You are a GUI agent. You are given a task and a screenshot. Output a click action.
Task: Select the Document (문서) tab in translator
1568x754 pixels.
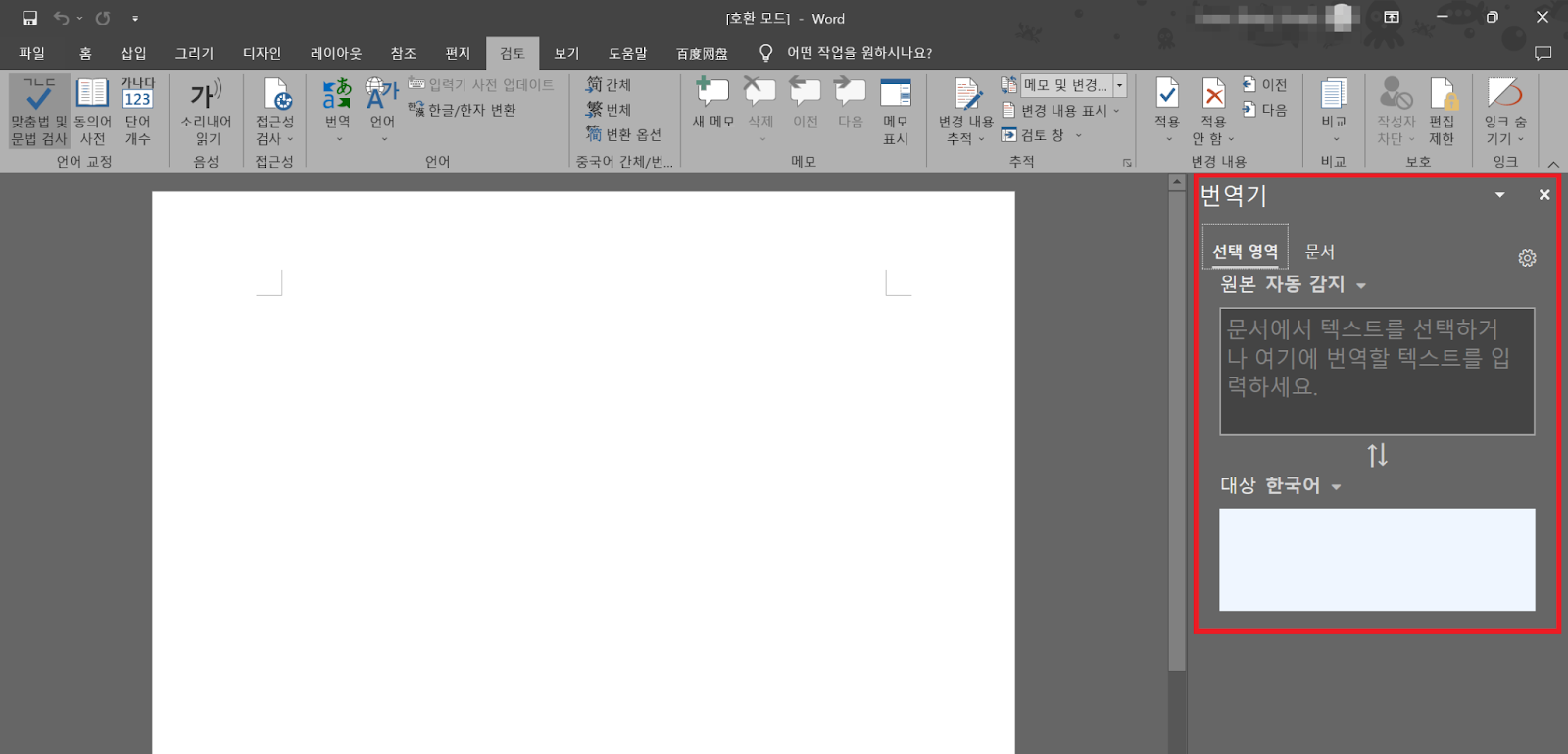tap(1319, 252)
